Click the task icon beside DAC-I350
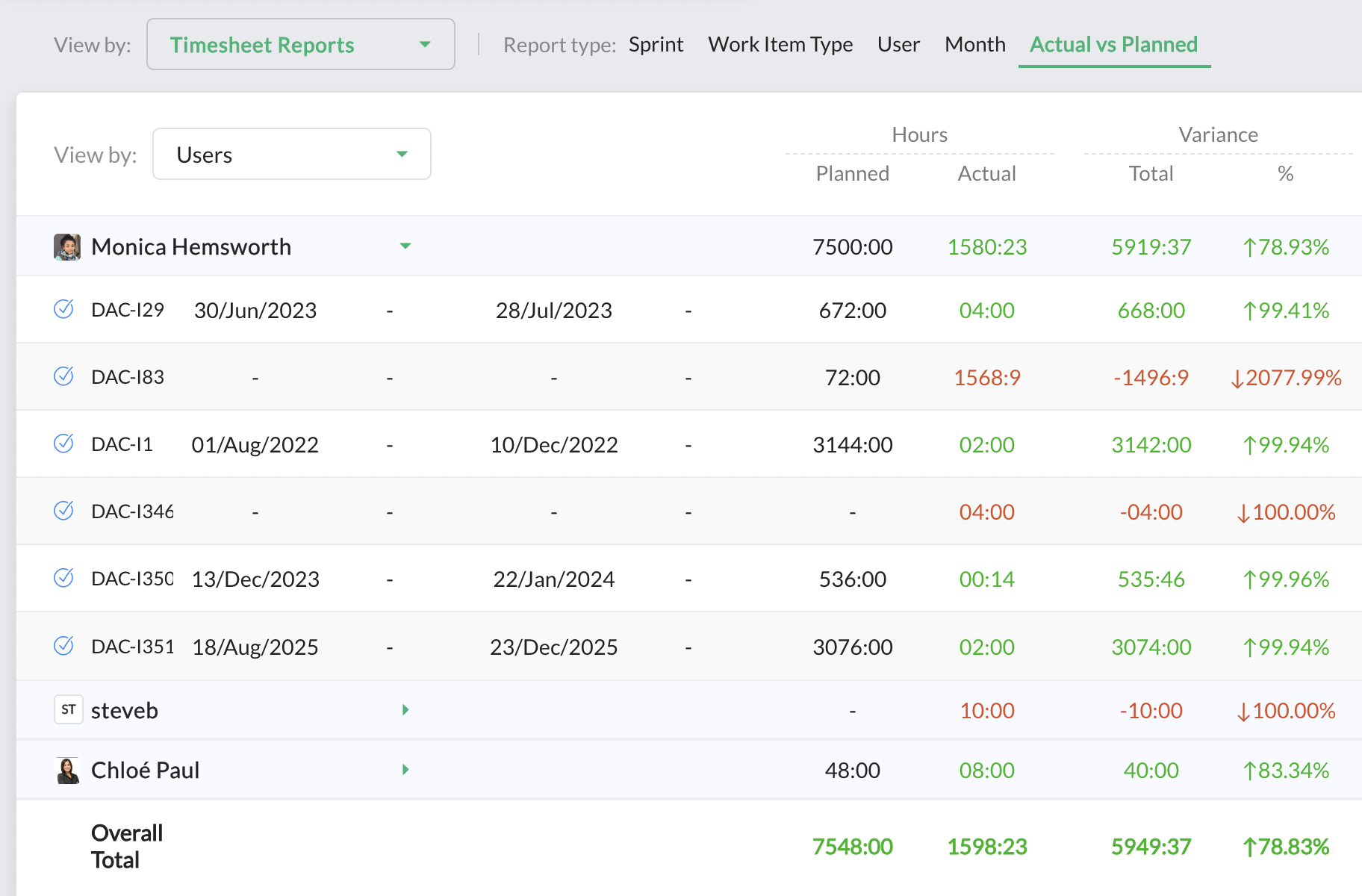Image resolution: width=1362 pixels, height=896 pixels. tap(64, 578)
